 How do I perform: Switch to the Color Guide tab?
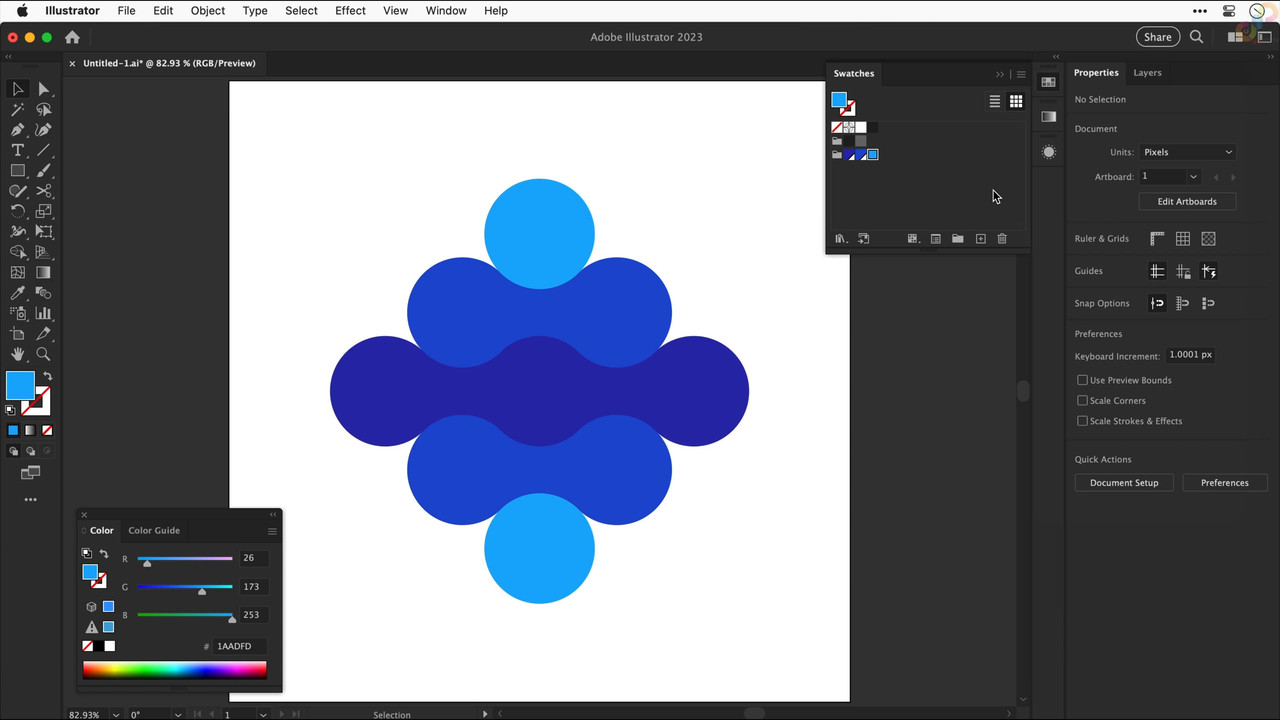(x=154, y=531)
